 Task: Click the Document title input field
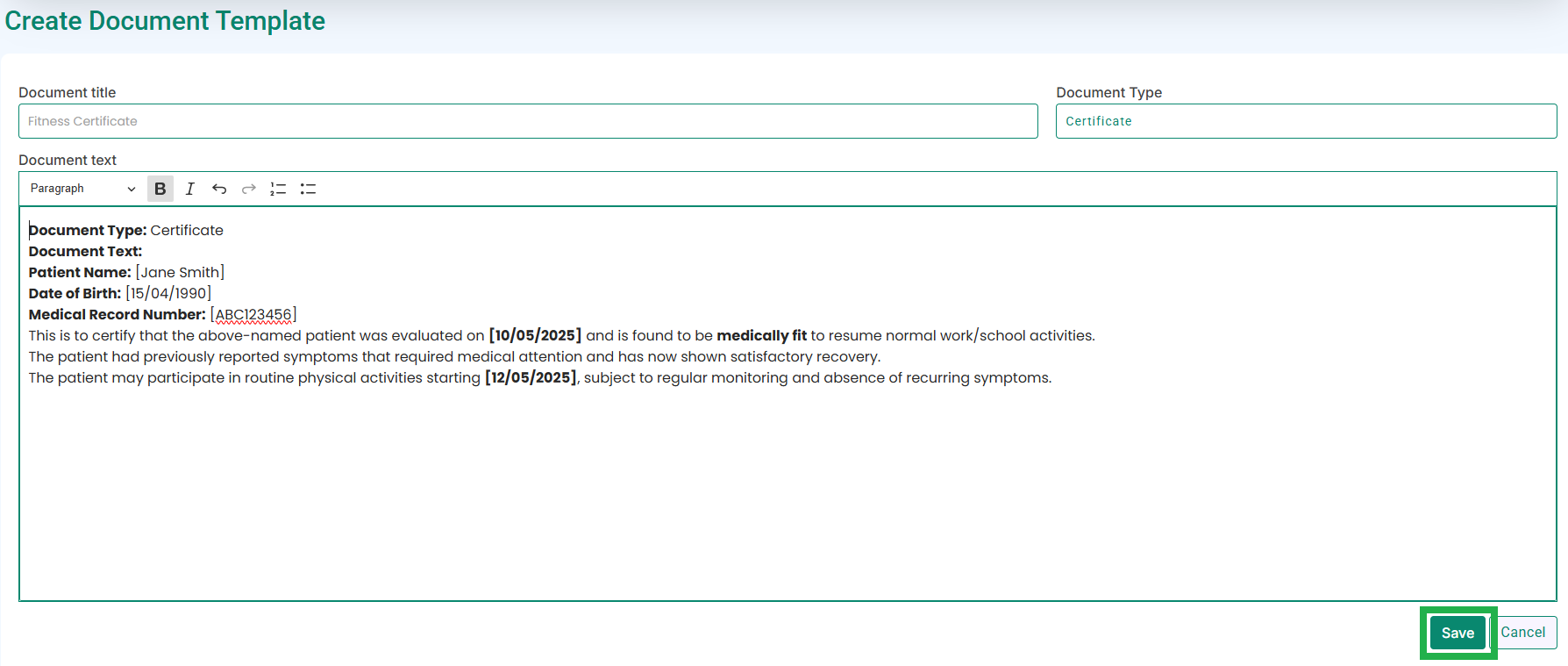528,121
